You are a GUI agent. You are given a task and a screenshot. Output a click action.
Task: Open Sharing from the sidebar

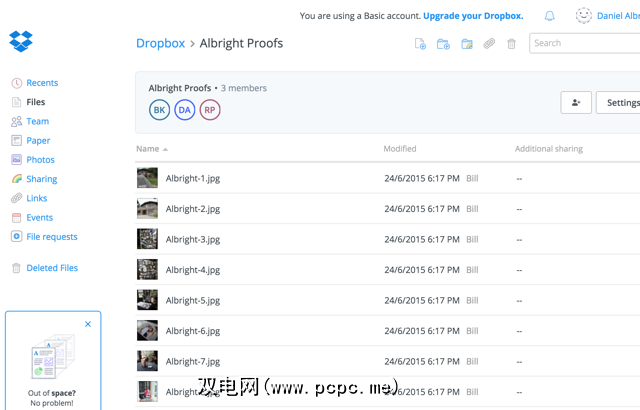(42, 179)
